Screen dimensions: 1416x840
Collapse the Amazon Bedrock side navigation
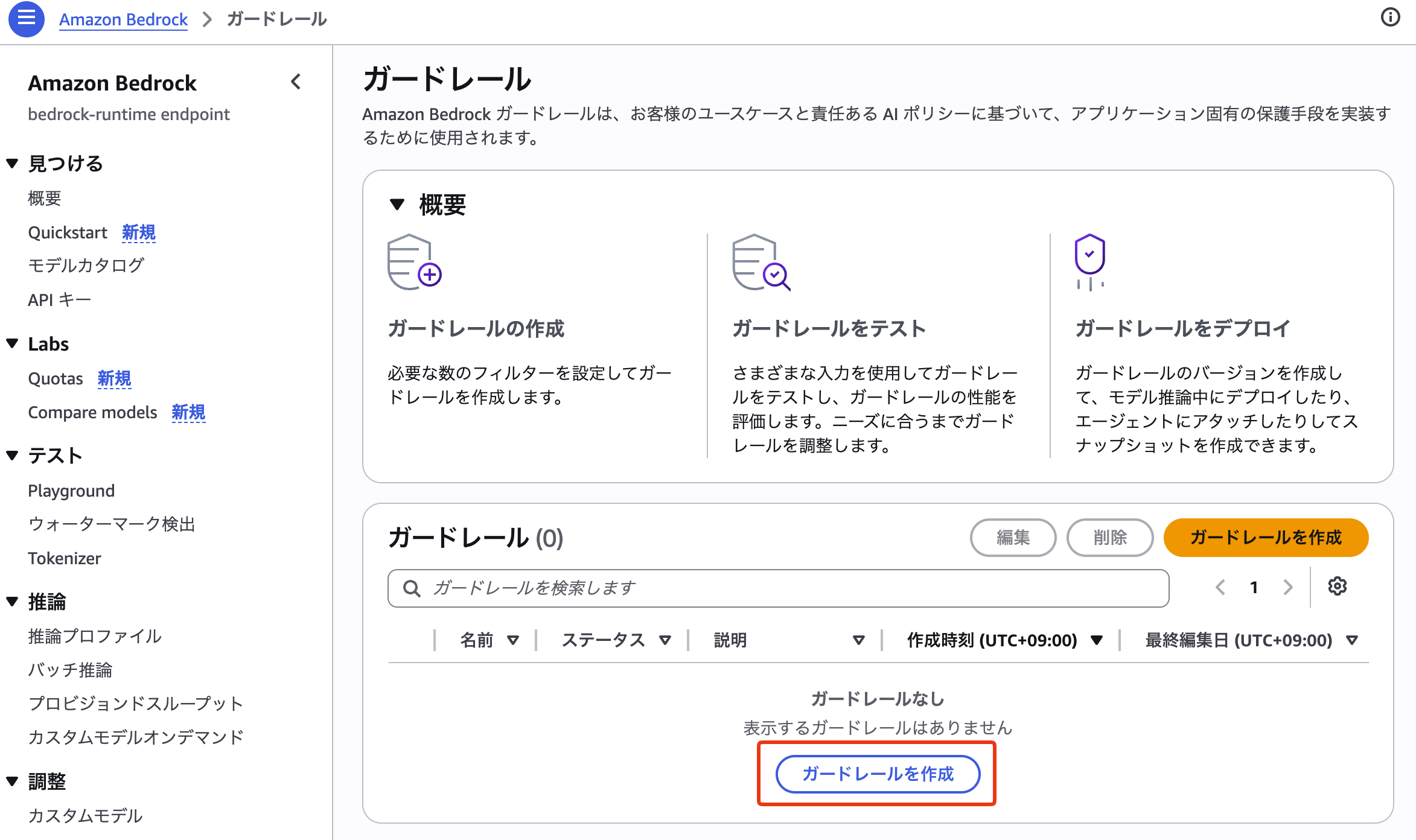[296, 82]
